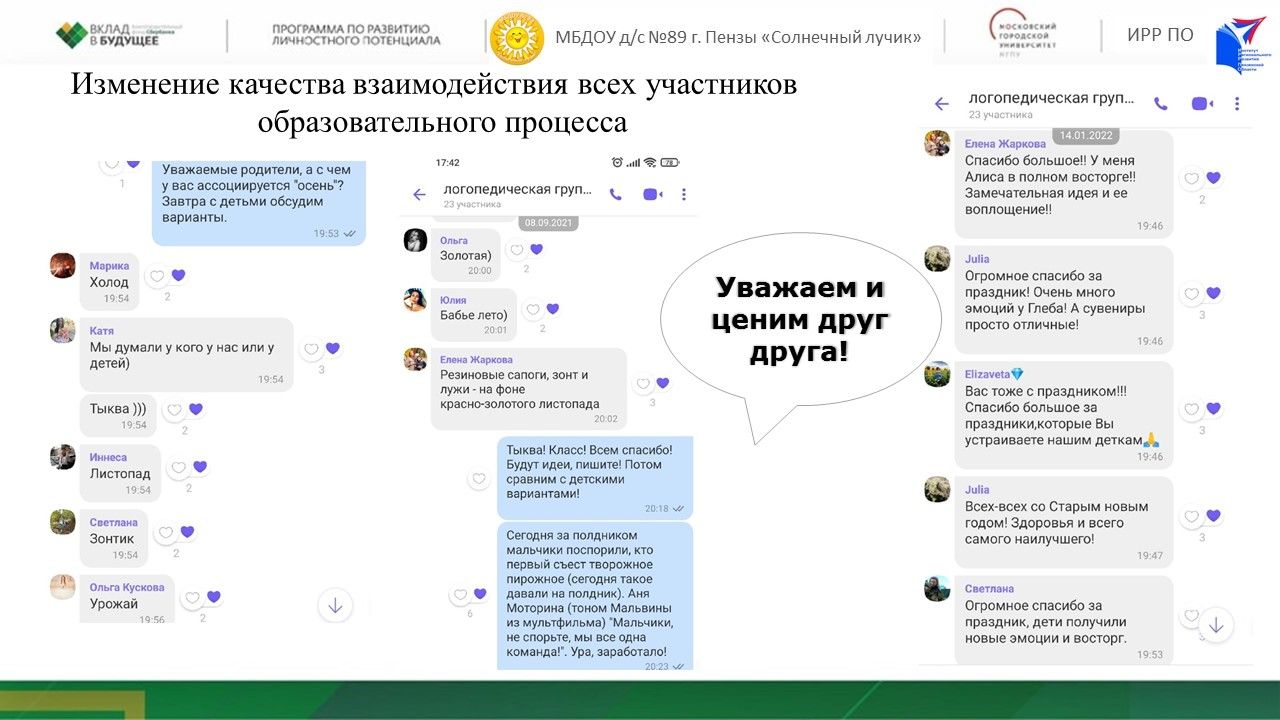Select the 08.09.2021 date badge
Viewport: 1280px width, 720px height.
tap(548, 223)
